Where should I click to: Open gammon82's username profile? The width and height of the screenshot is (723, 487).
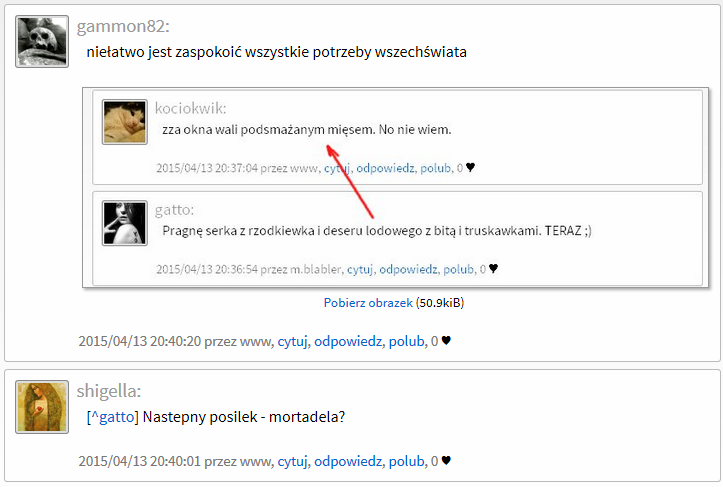123,26
